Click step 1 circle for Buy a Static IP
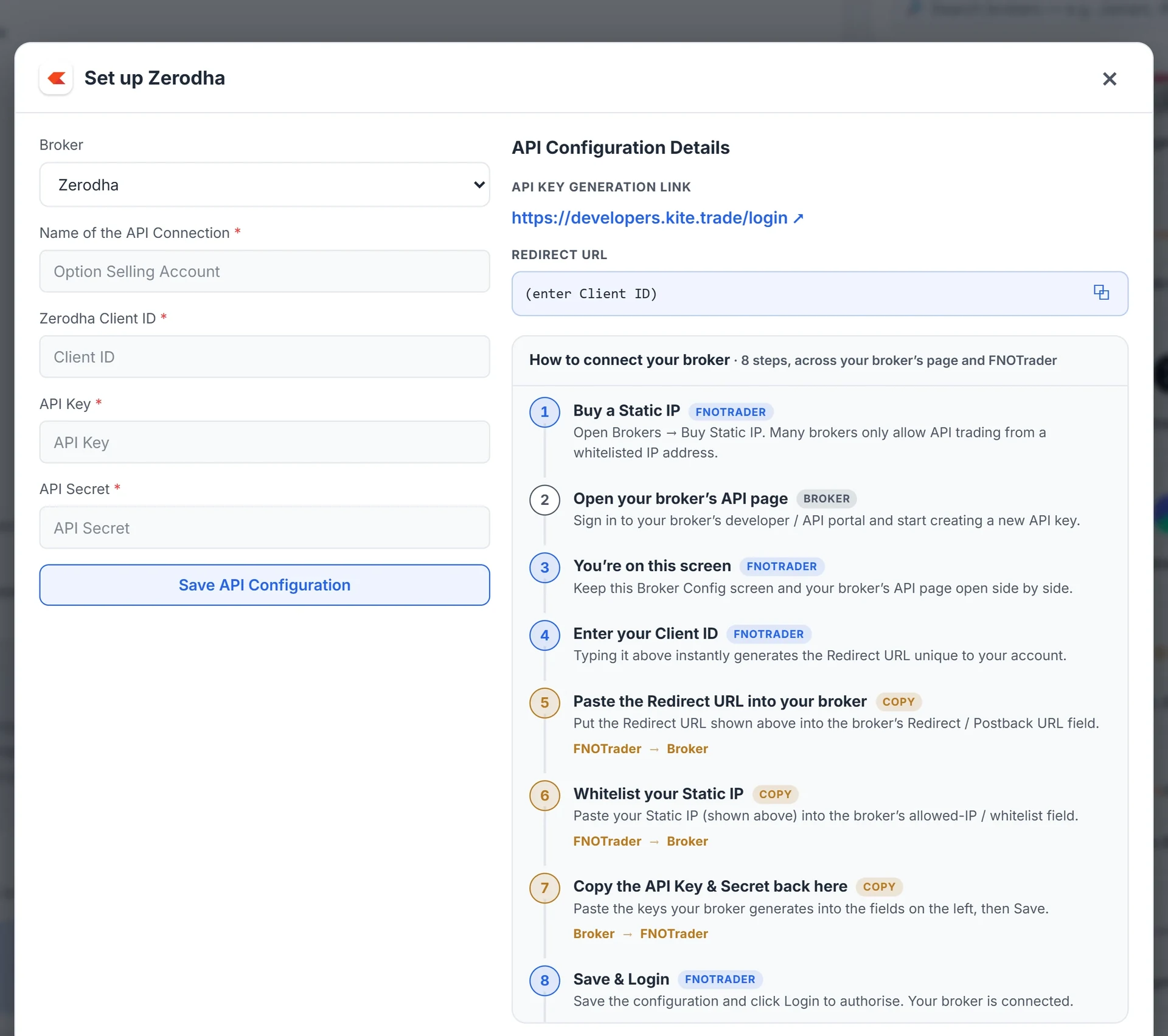 tap(544, 412)
